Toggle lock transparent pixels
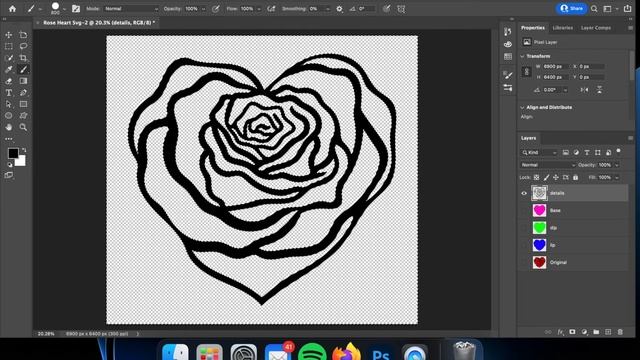 pos(536,178)
